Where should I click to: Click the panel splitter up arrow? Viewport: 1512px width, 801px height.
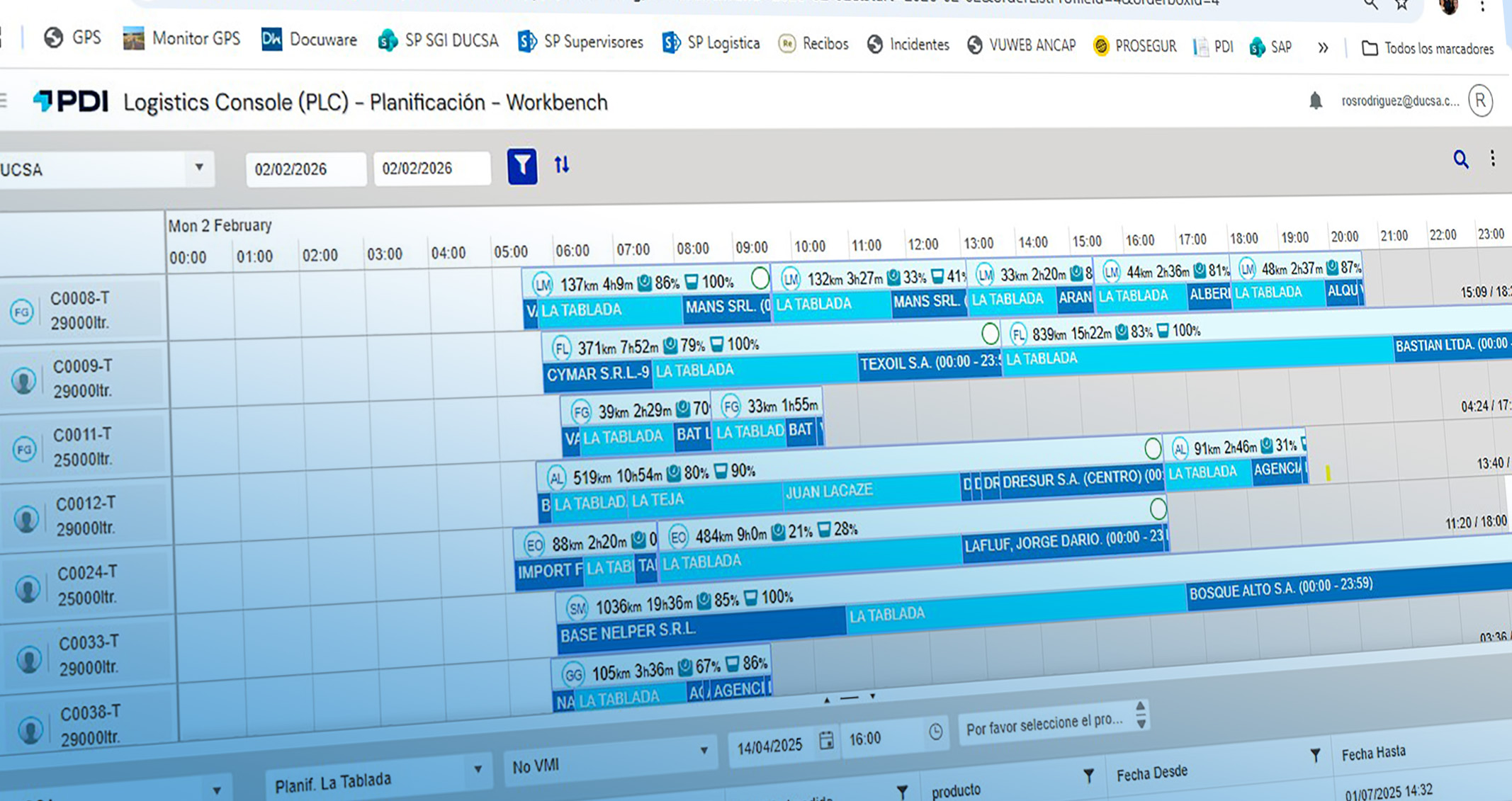[827, 700]
